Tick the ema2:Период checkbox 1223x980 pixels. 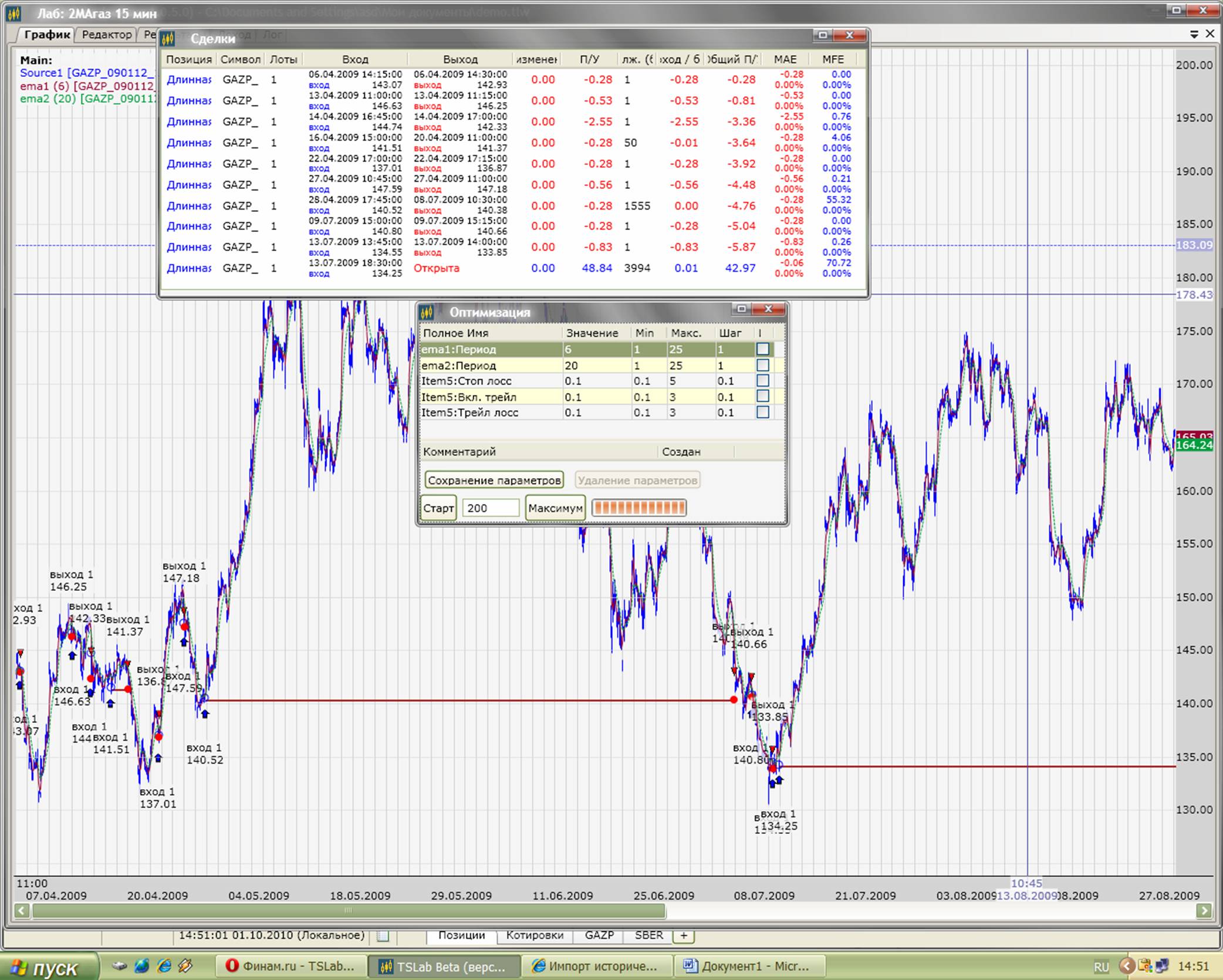click(762, 365)
